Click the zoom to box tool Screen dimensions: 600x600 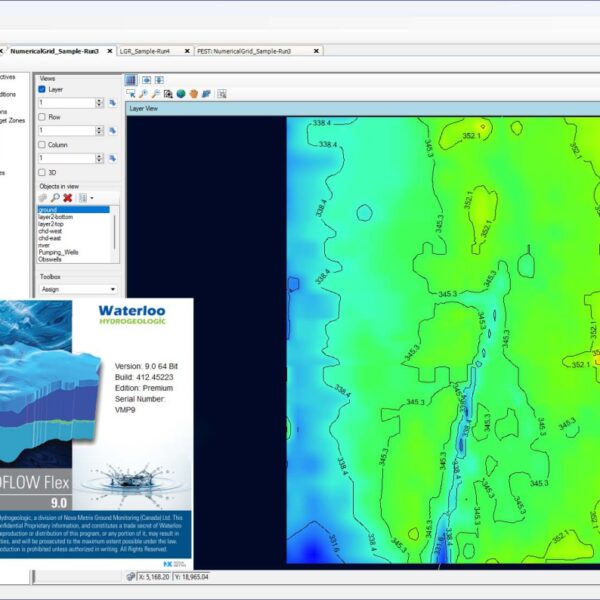pos(168,94)
